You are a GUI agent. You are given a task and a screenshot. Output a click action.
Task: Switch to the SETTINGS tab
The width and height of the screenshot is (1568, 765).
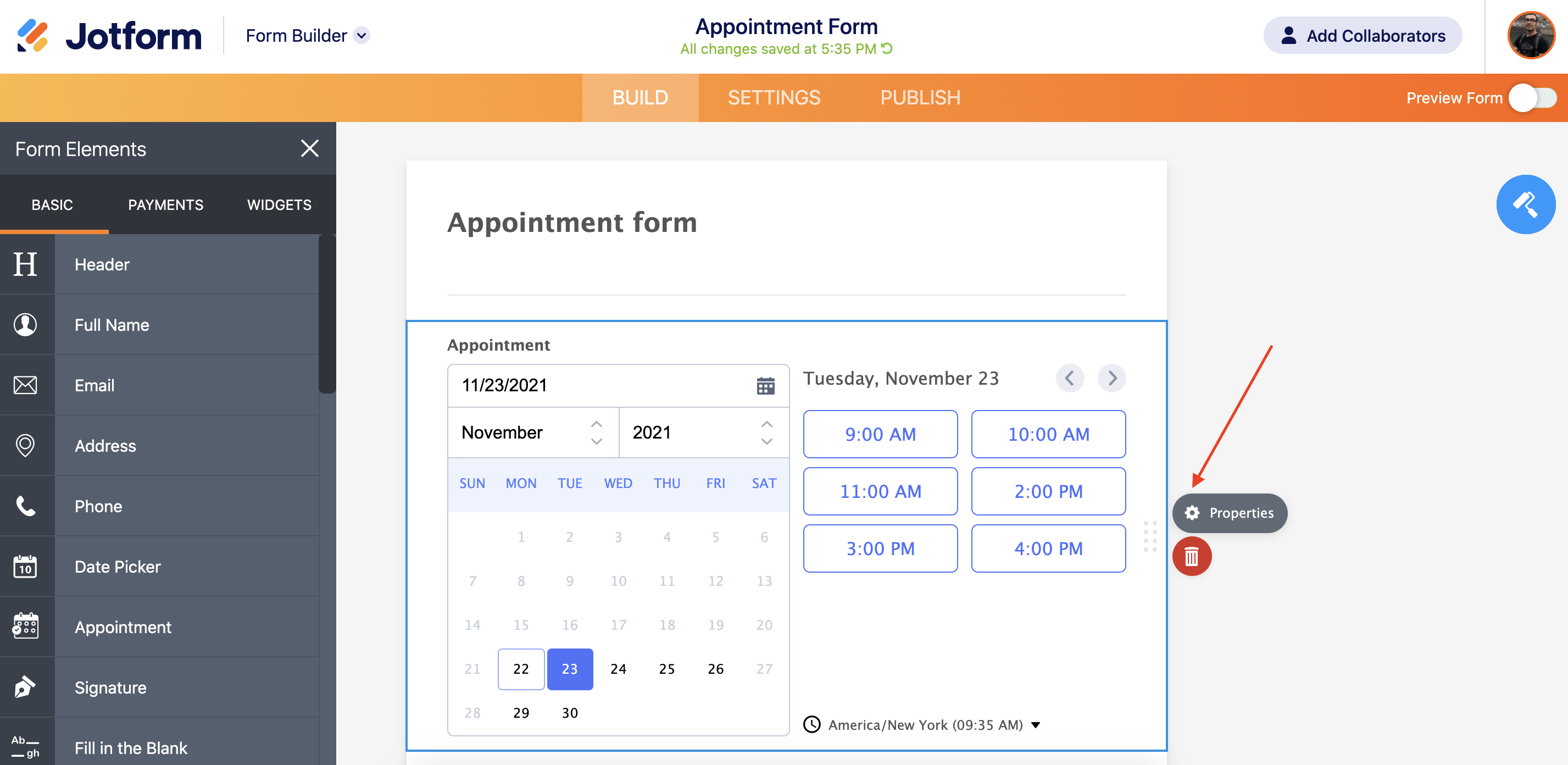tap(774, 97)
